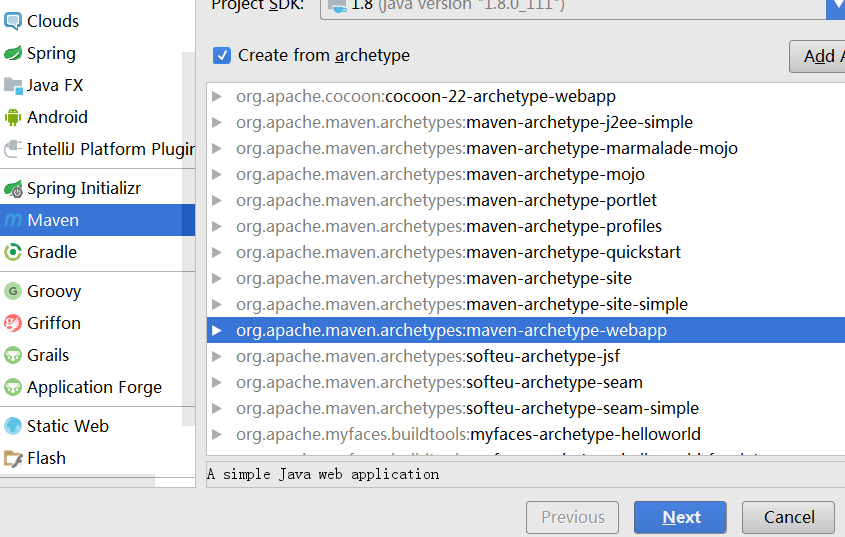This screenshot has width=845, height=537.
Task: Expand cocoon-22-archetype-webapp entry
Action: coord(217,97)
